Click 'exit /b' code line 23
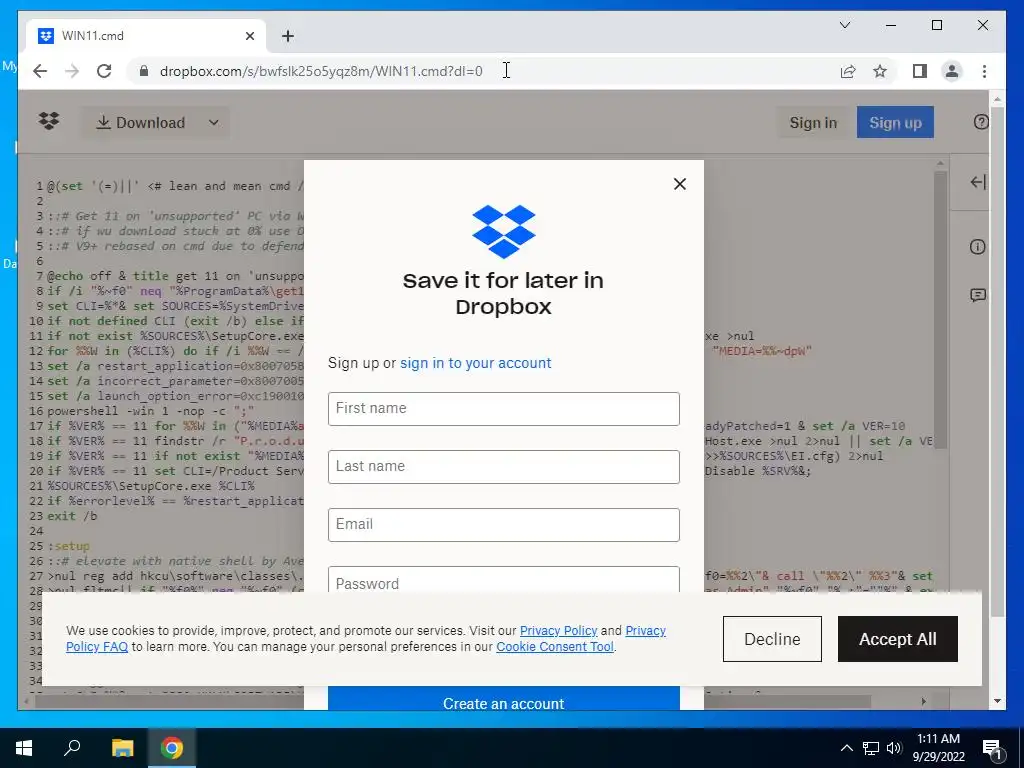The image size is (1024, 768). [x=72, y=516]
